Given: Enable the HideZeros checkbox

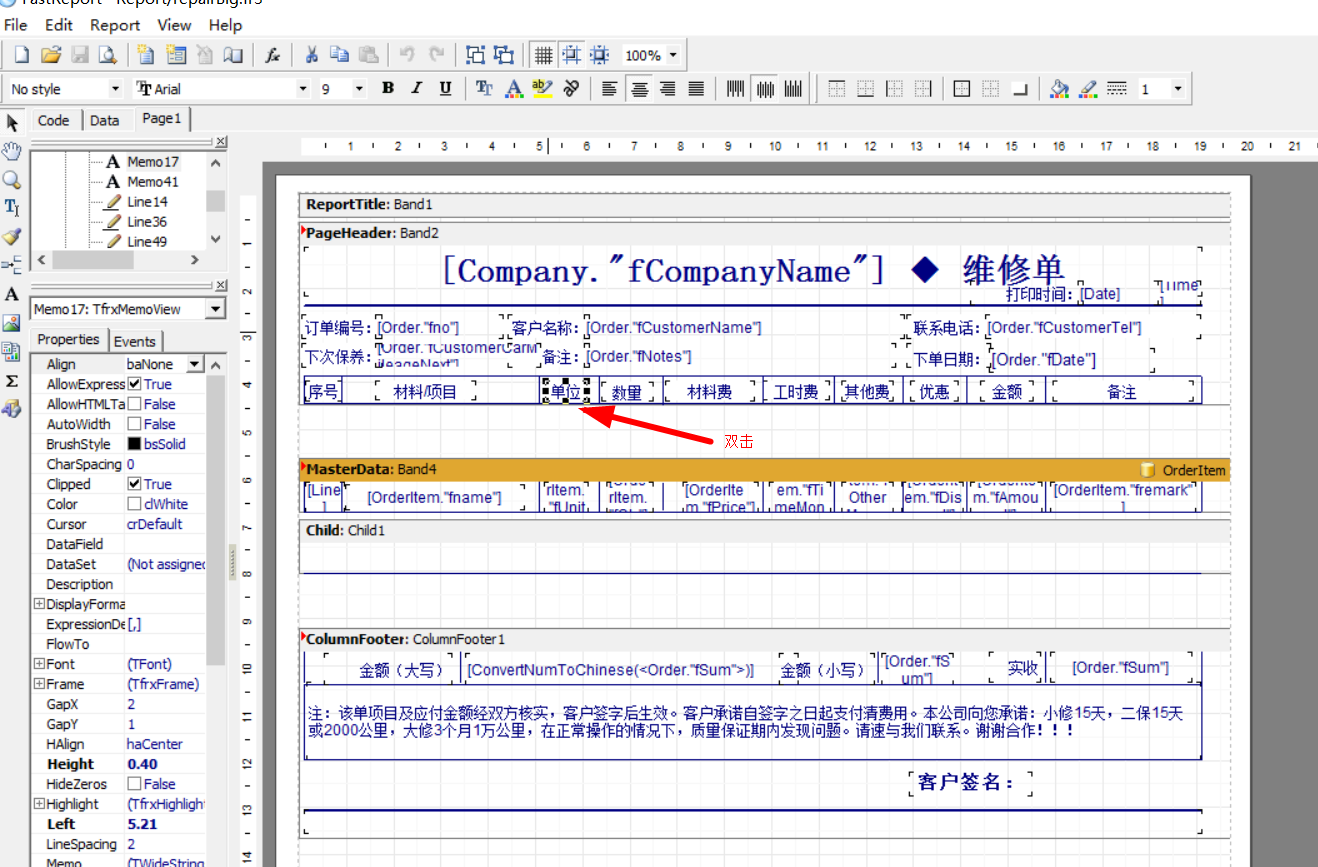Looking at the screenshot, I should point(134,784).
